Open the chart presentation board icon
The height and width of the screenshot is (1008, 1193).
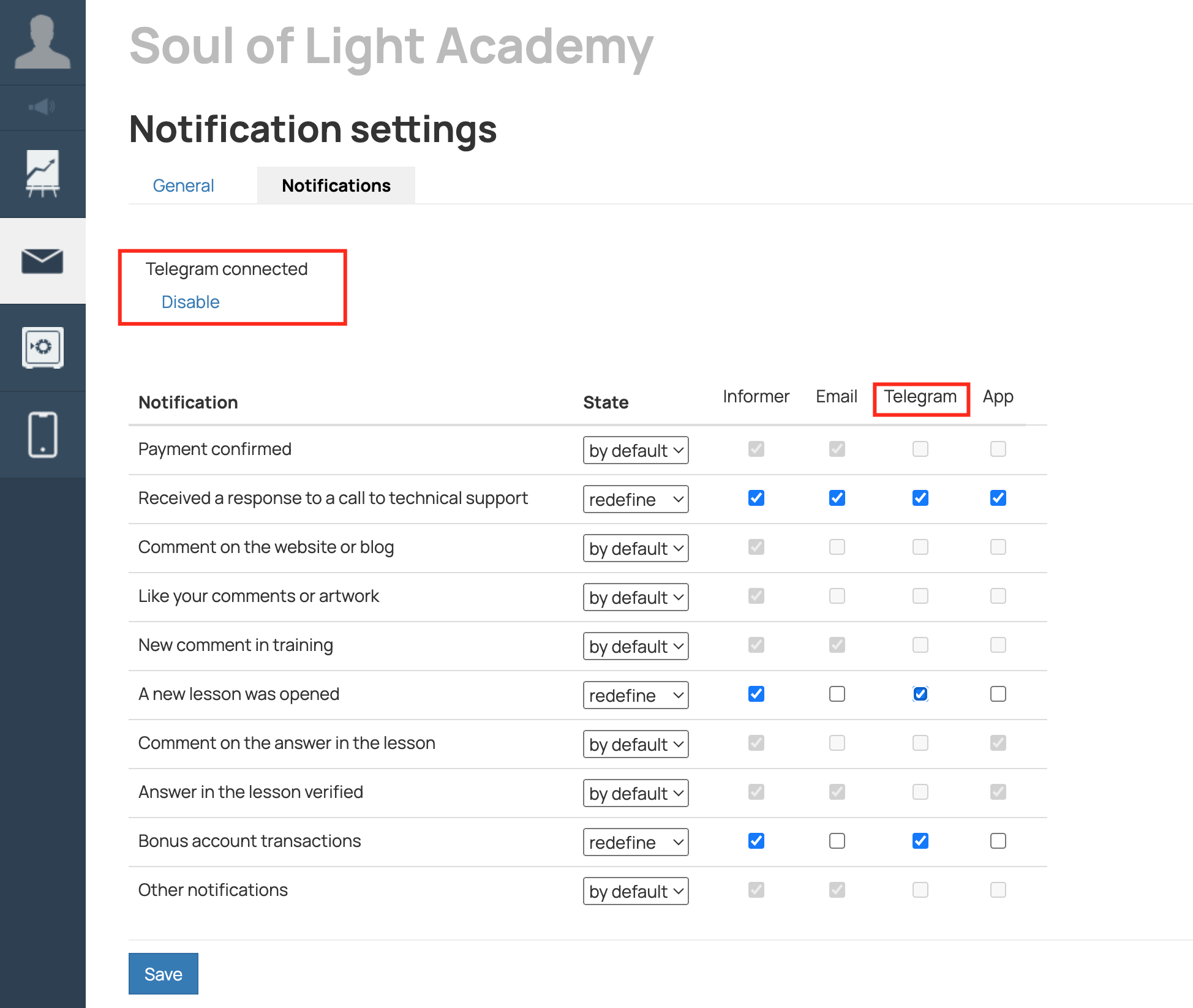click(x=42, y=174)
